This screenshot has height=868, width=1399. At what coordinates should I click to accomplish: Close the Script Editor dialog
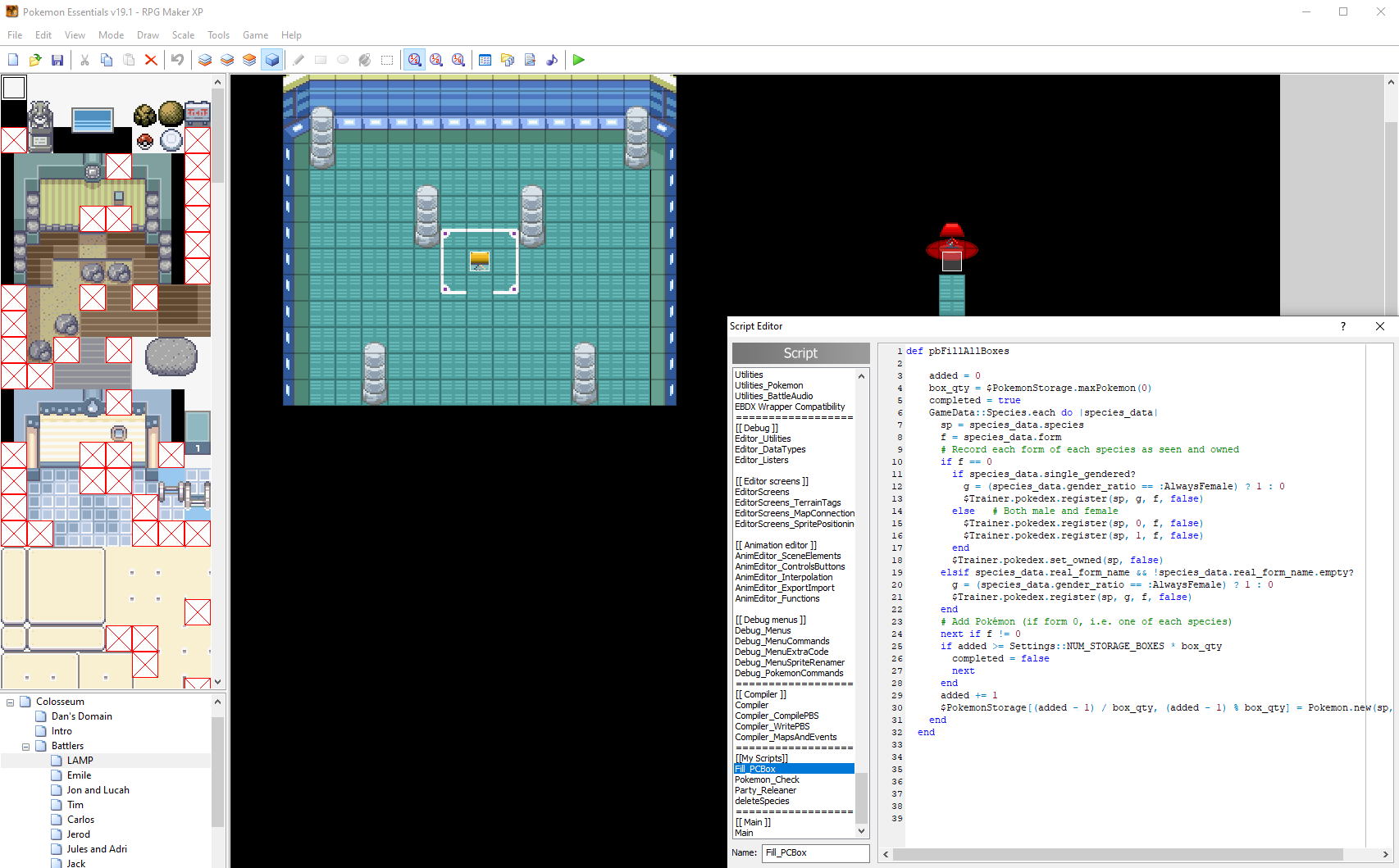pos(1380,326)
